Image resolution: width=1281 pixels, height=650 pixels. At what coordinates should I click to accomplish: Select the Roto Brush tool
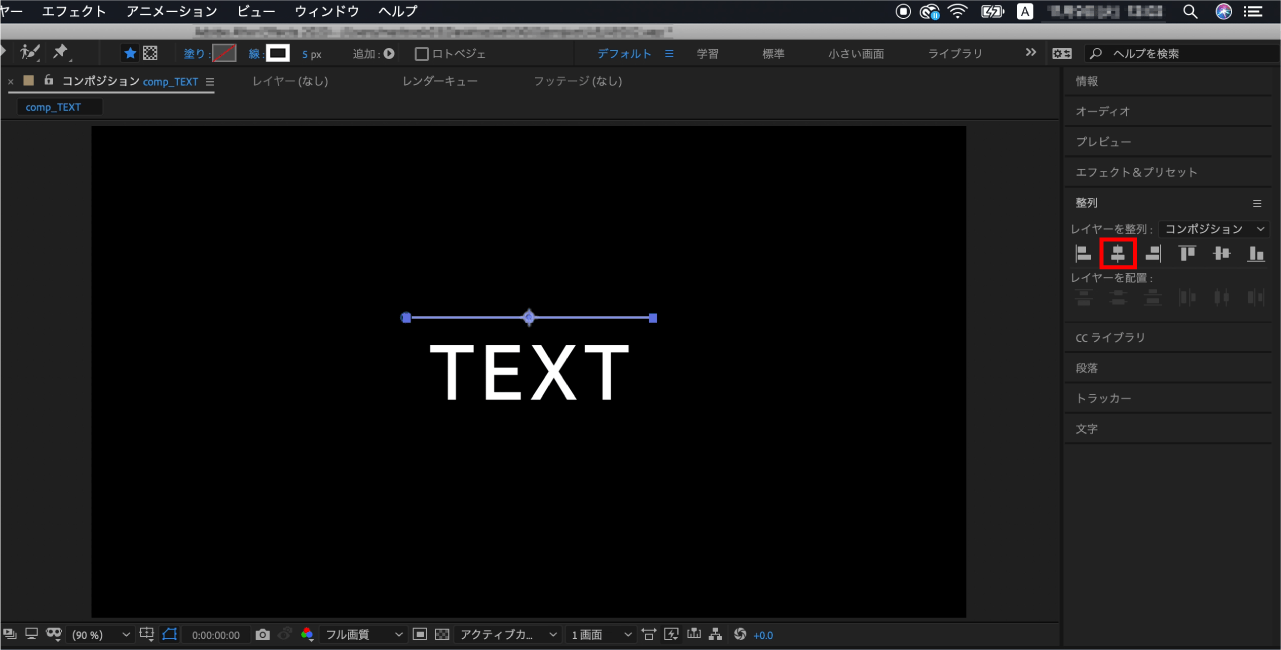(30, 52)
